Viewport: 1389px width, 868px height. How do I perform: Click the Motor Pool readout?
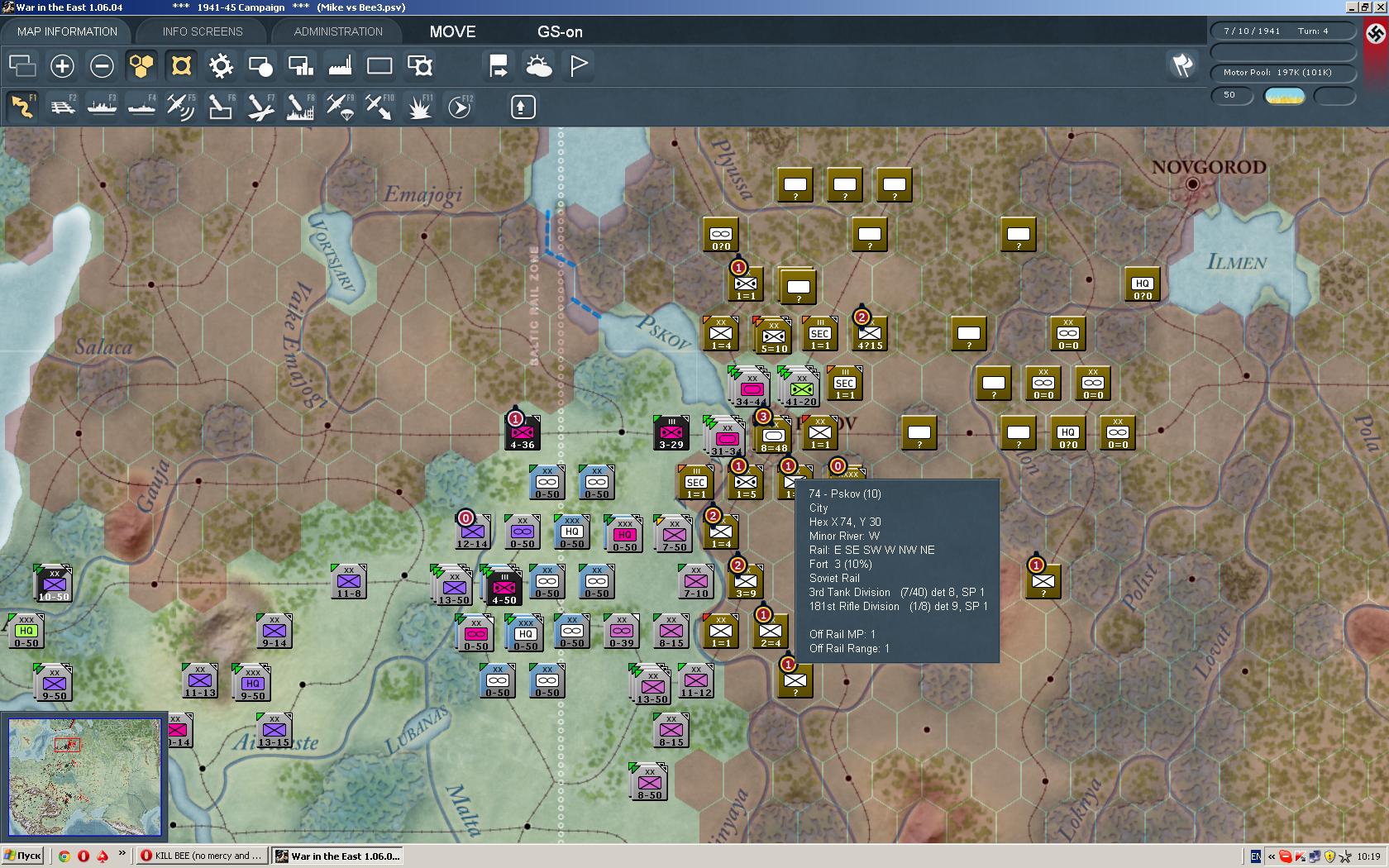click(1282, 73)
